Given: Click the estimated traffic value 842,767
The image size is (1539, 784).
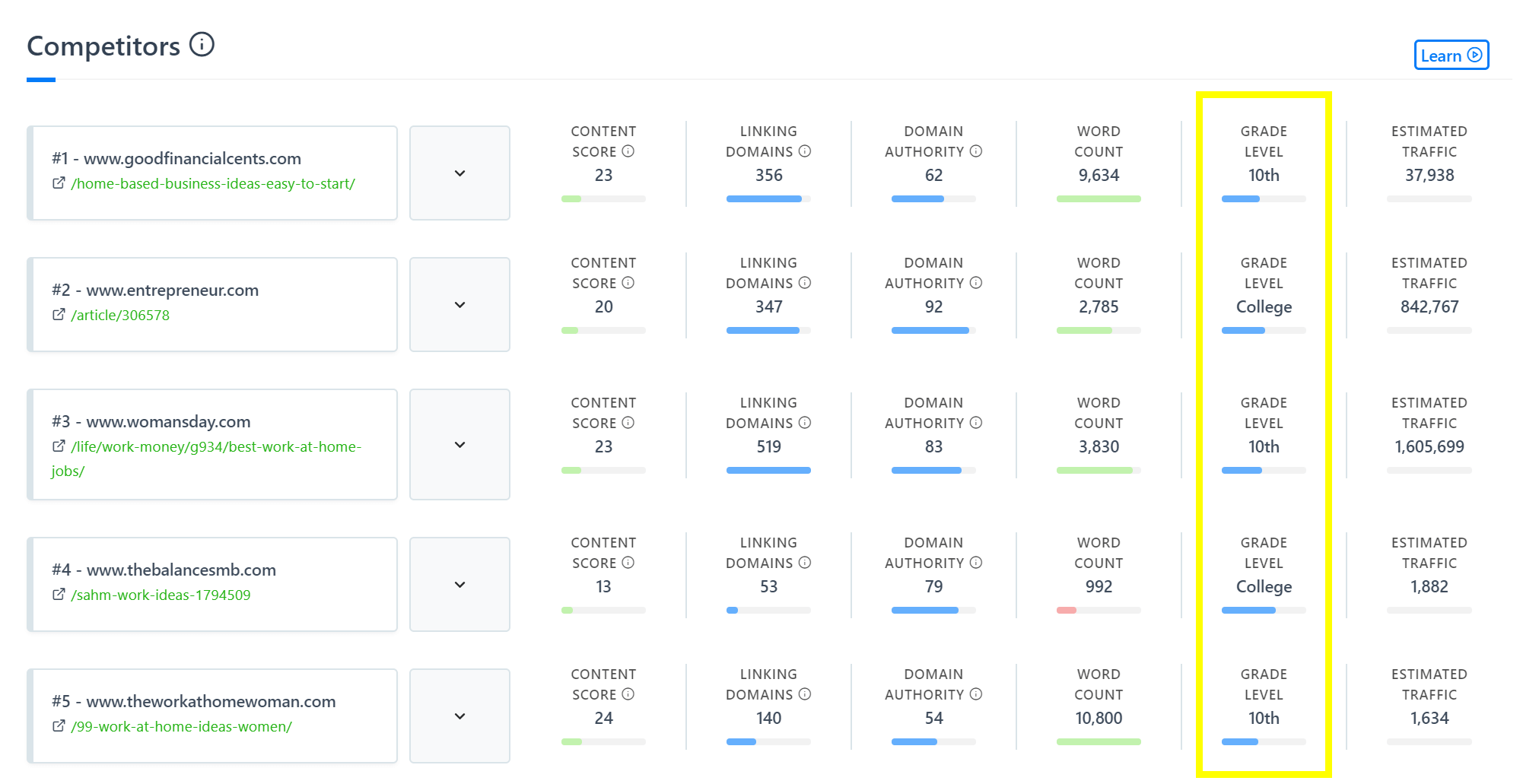Looking at the screenshot, I should (1429, 307).
